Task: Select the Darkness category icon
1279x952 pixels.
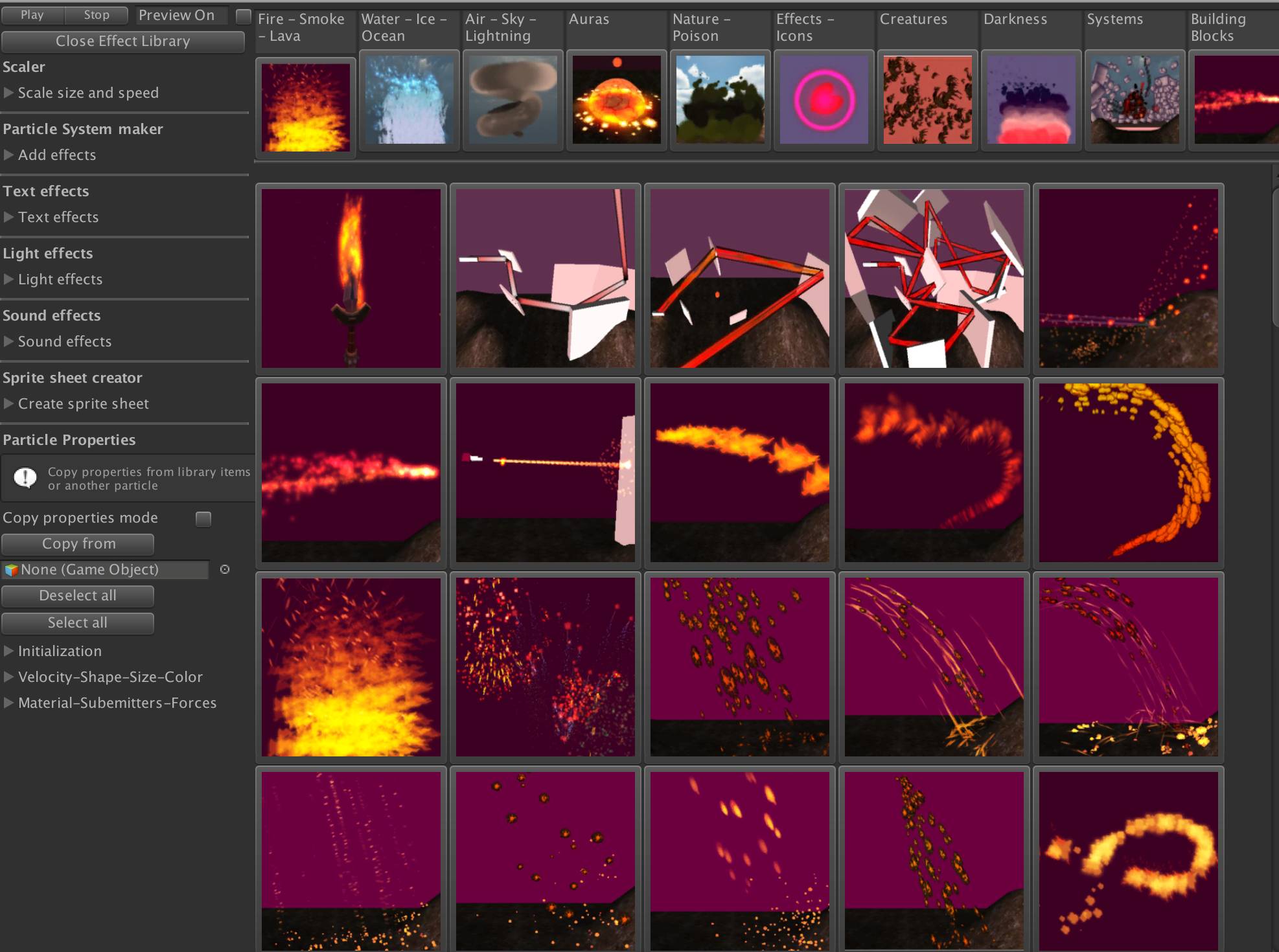Action: pos(1031,100)
